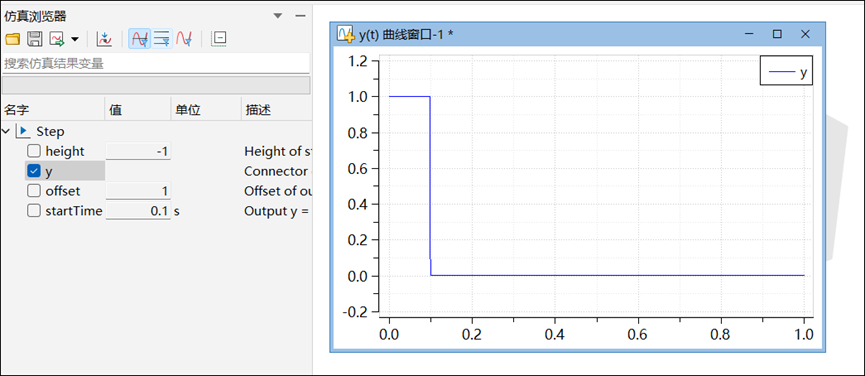This screenshot has height=376, width=865.
Task: Select the 'offset' variable name
Action: point(63,191)
